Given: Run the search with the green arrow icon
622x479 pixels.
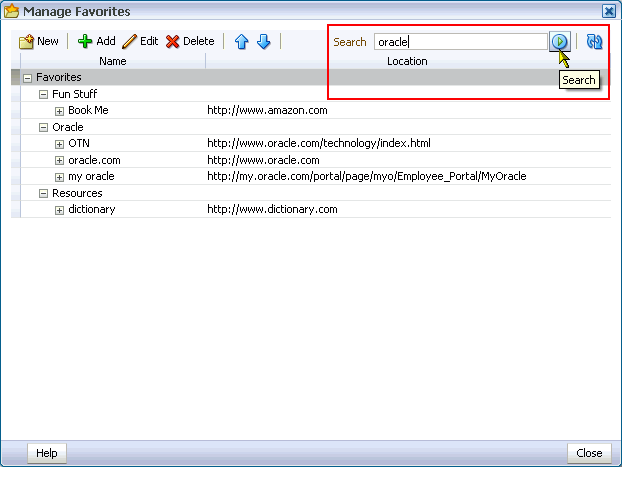Looking at the screenshot, I should coord(560,41).
